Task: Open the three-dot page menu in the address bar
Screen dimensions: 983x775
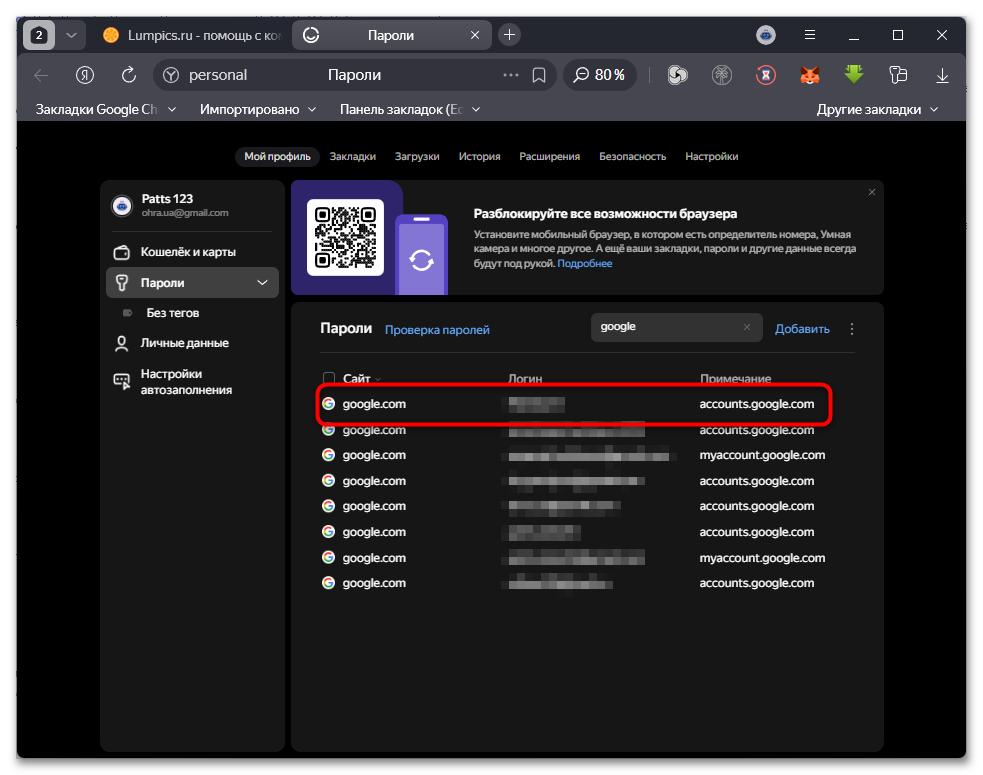Action: [511, 75]
